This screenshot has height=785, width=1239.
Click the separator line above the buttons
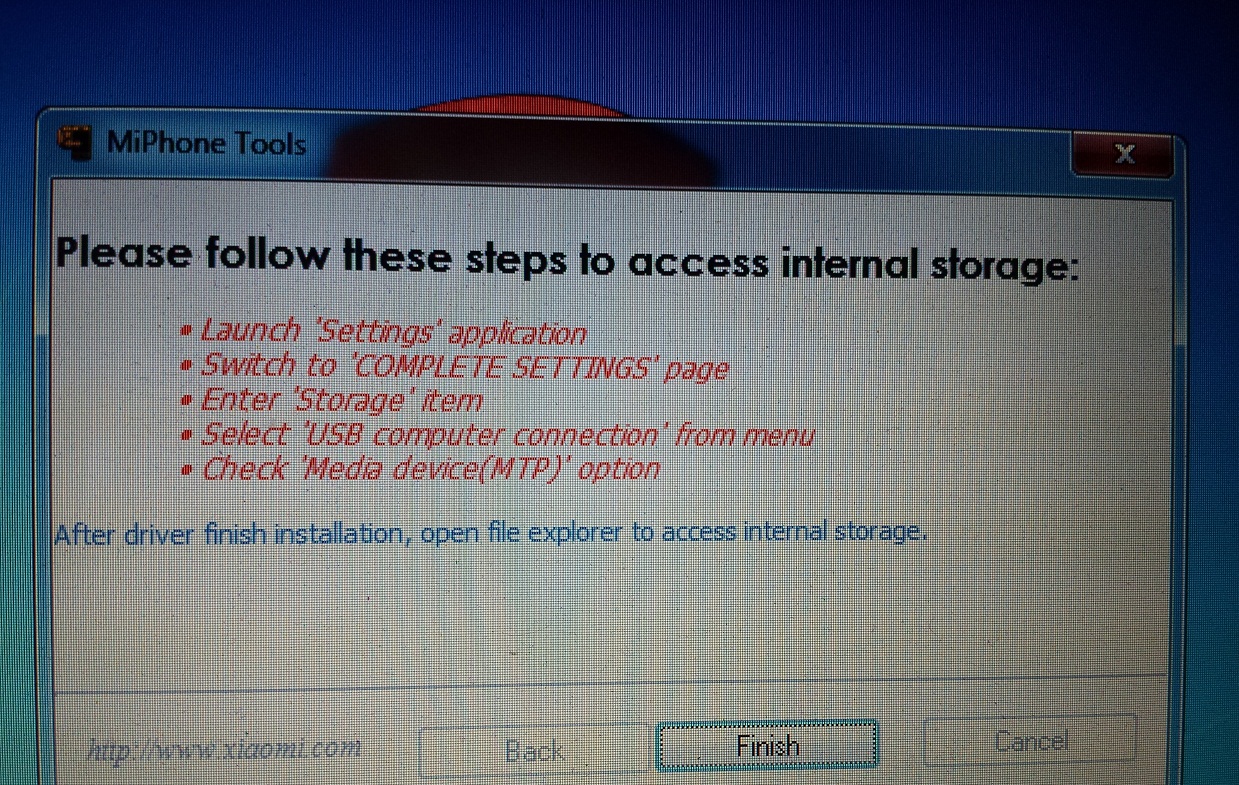[x=610, y=683]
